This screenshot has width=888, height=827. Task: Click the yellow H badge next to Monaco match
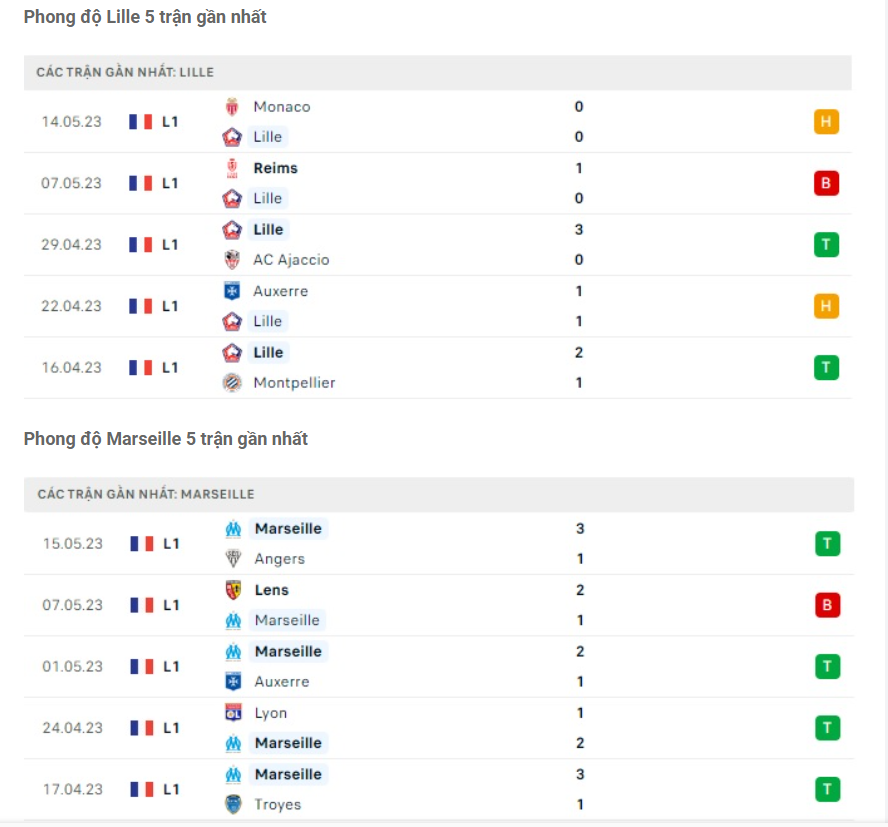826,121
